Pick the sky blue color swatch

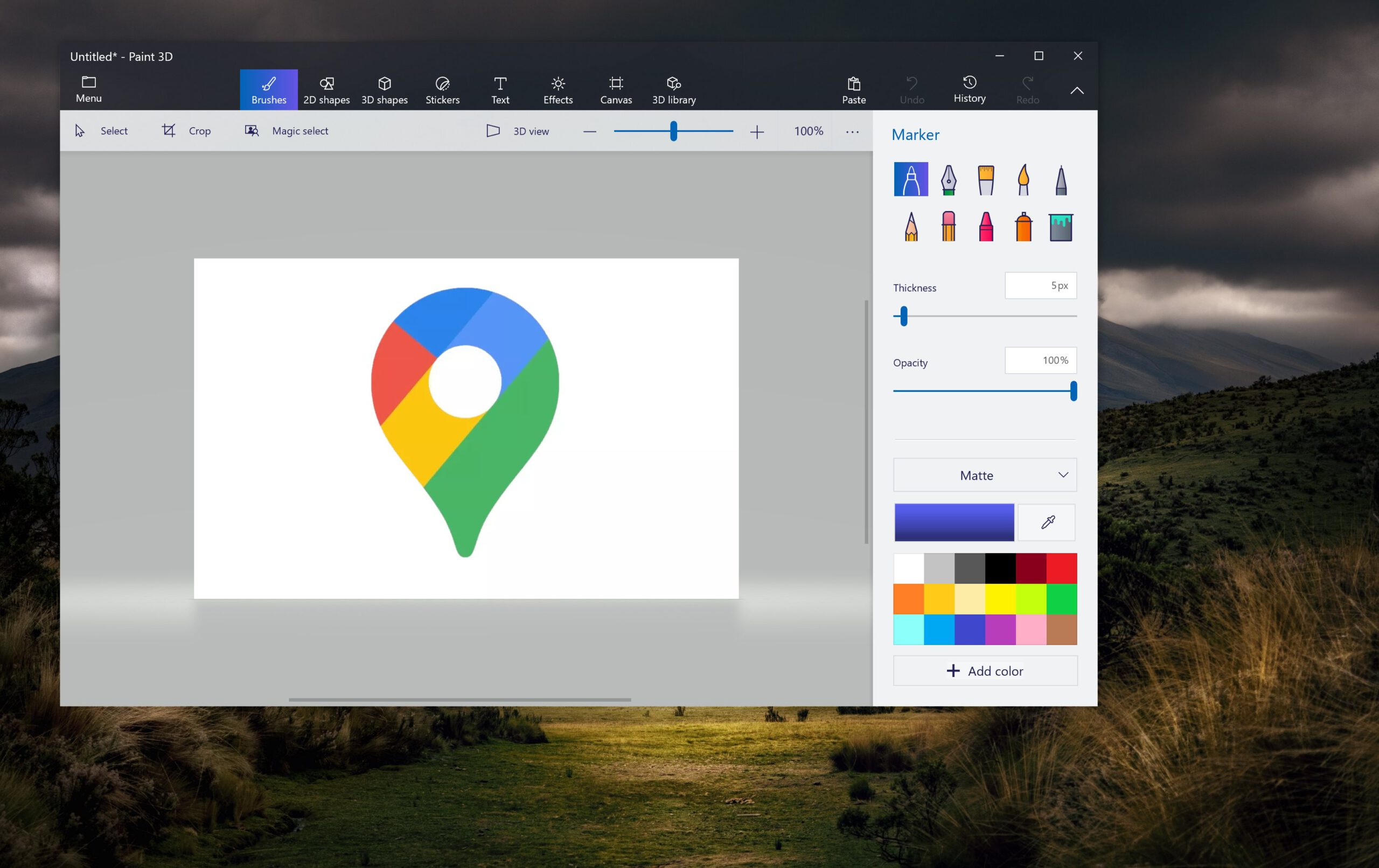coord(939,629)
